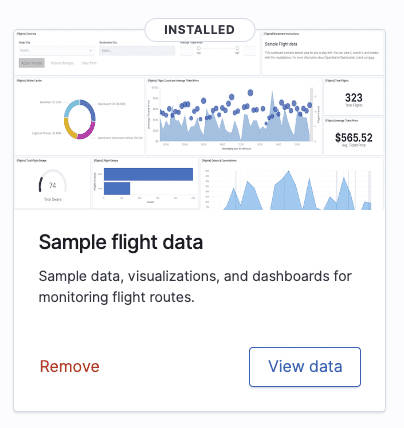Open the Origin City dropdown in preview
404x428 pixels.
point(56,51)
